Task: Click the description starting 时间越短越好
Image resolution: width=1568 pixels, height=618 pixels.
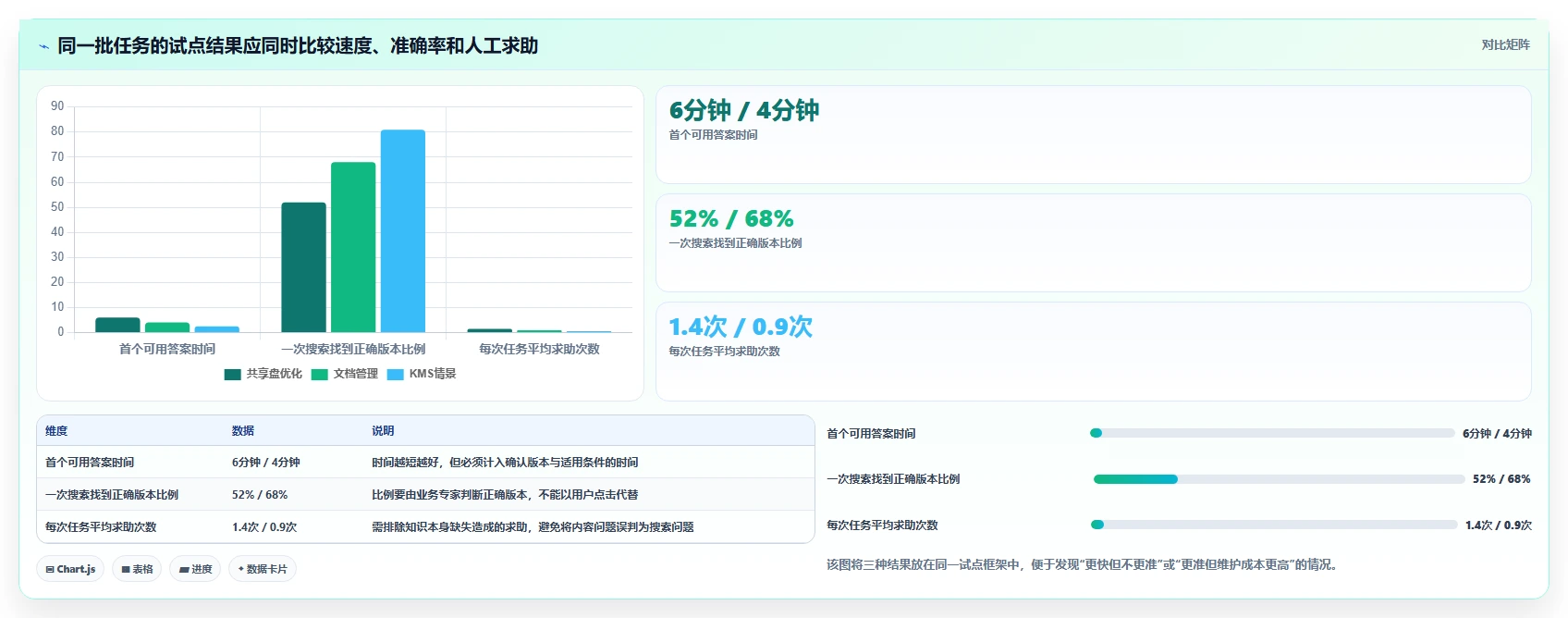Action: click(x=505, y=463)
